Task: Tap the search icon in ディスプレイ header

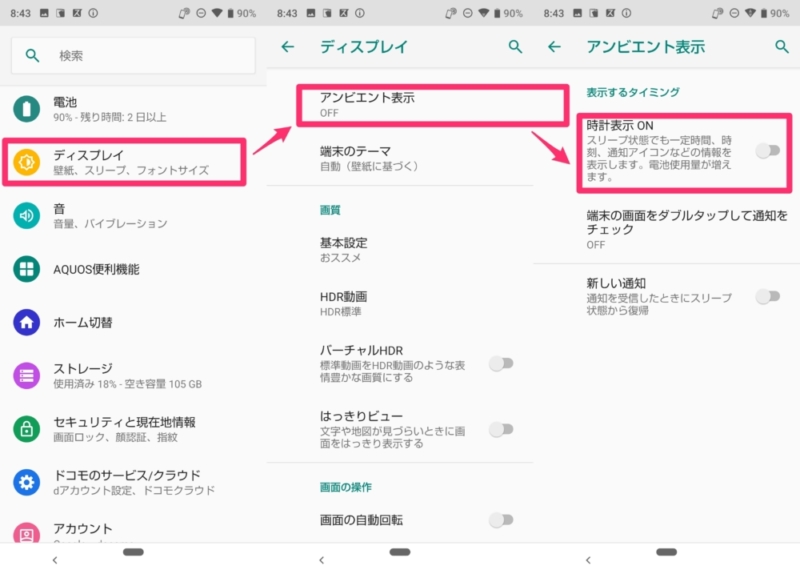Action: [x=515, y=47]
